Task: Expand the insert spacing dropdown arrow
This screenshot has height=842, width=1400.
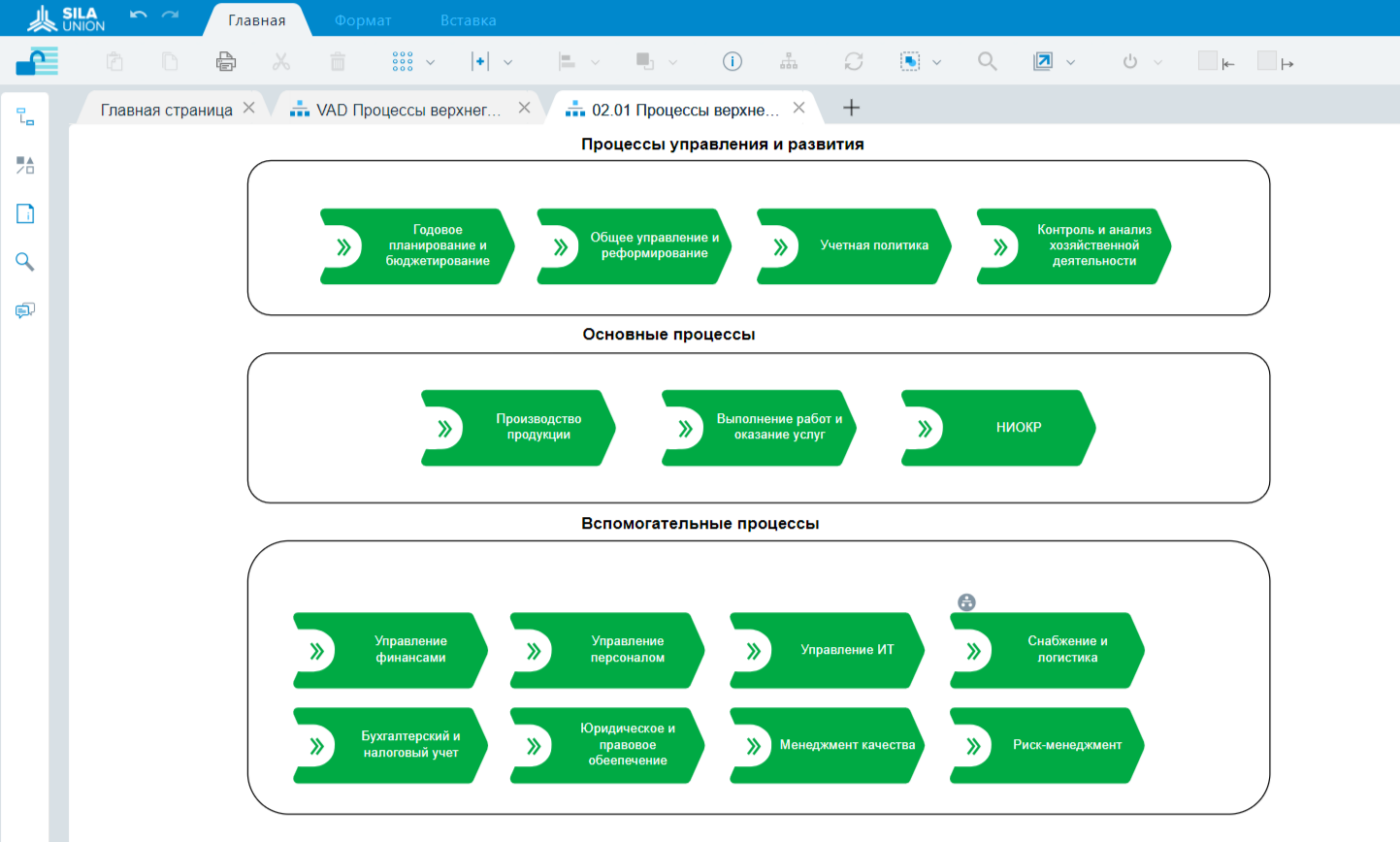Action: tap(507, 63)
